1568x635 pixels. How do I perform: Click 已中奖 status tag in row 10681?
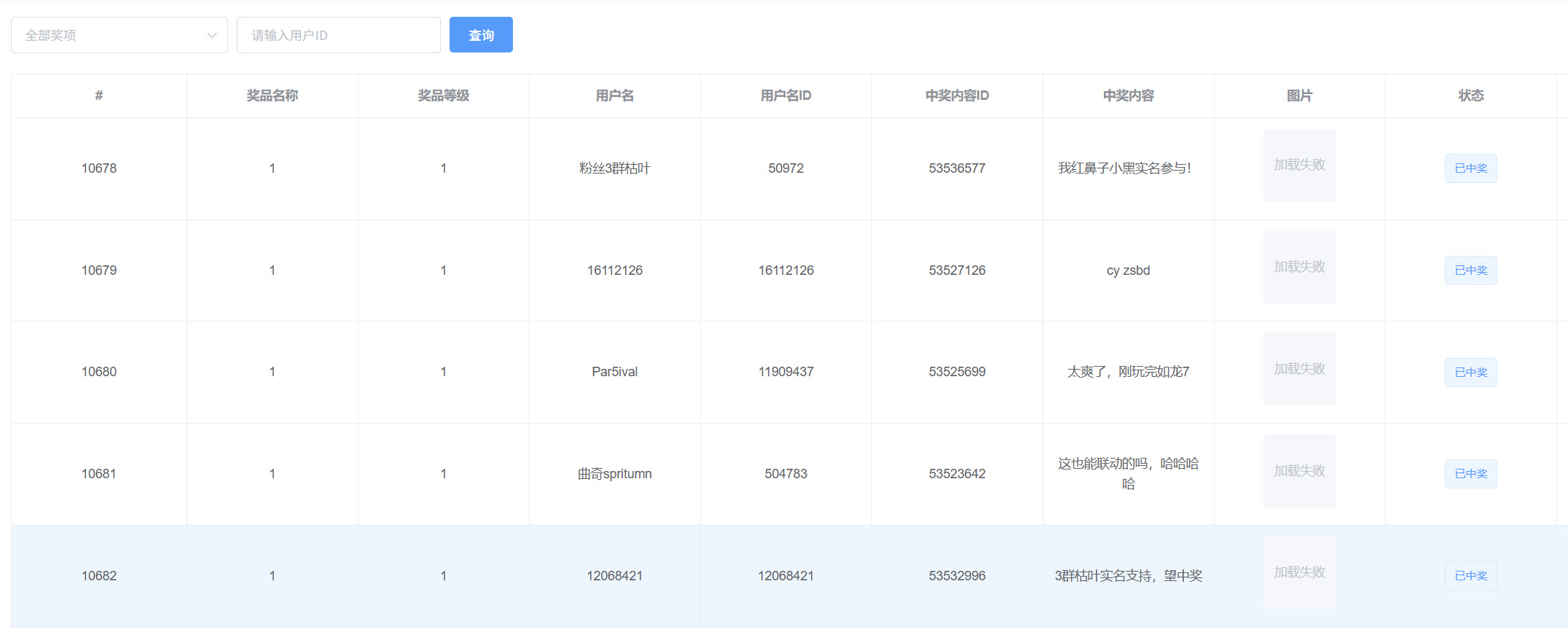1471,474
